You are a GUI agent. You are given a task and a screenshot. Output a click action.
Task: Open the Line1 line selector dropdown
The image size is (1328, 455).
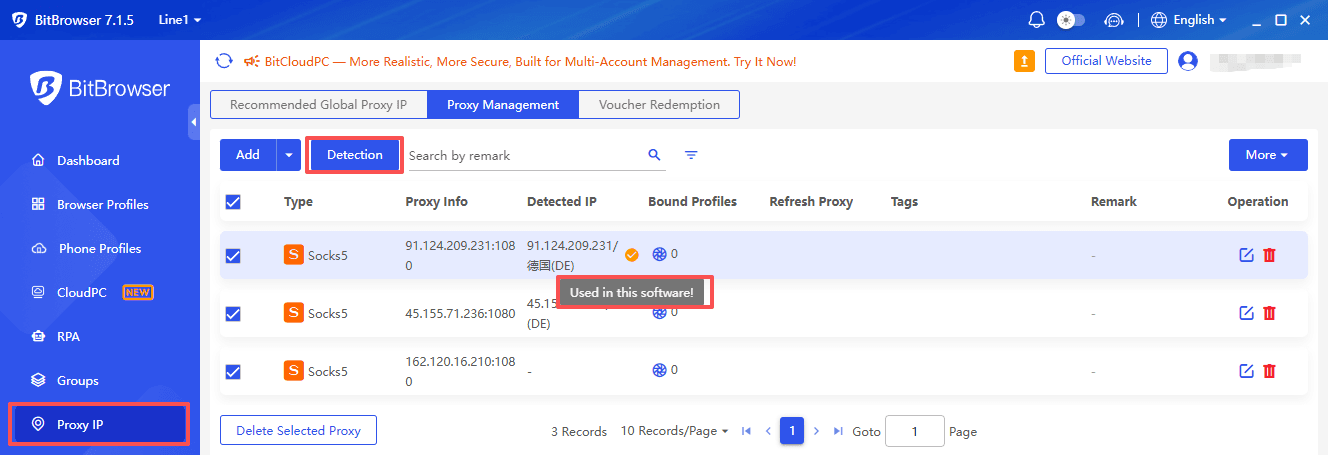(180, 20)
